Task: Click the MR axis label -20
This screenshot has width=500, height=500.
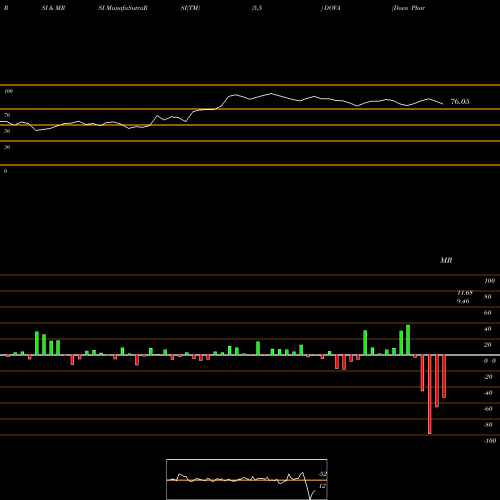Action: coord(488,377)
